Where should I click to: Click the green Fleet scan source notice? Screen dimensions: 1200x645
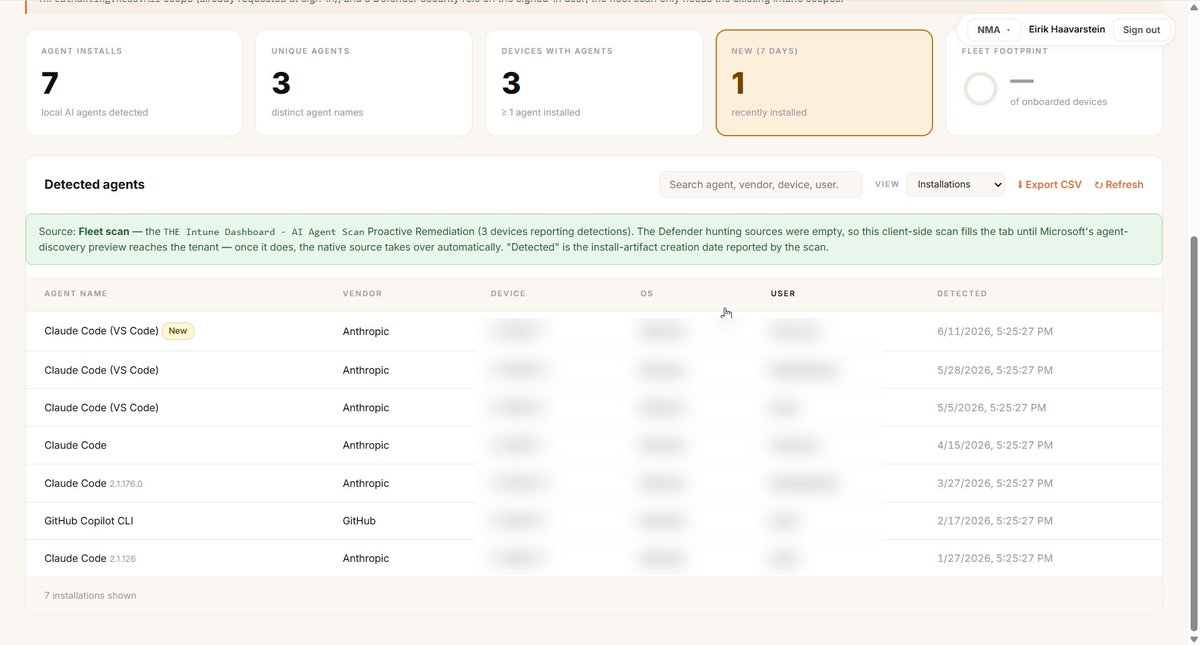(594, 239)
